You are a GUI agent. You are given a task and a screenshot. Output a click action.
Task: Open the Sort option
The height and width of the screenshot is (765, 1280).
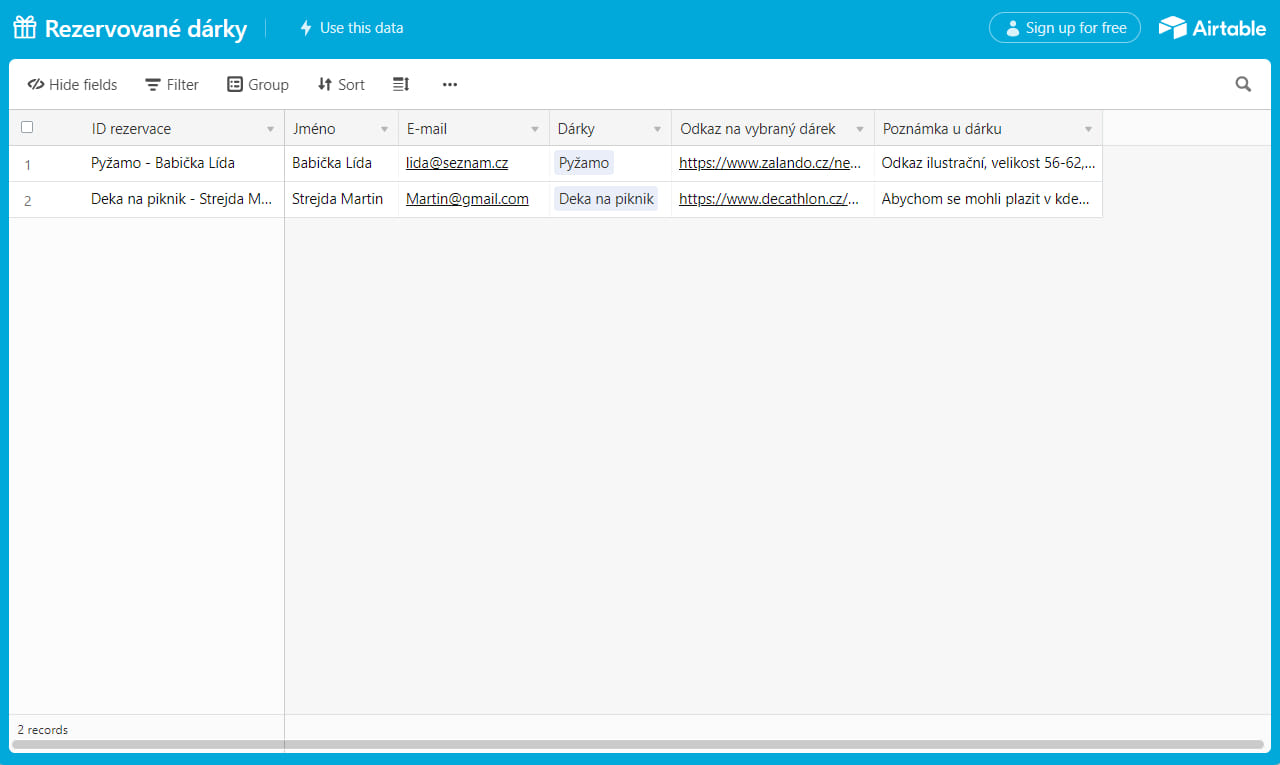(341, 85)
